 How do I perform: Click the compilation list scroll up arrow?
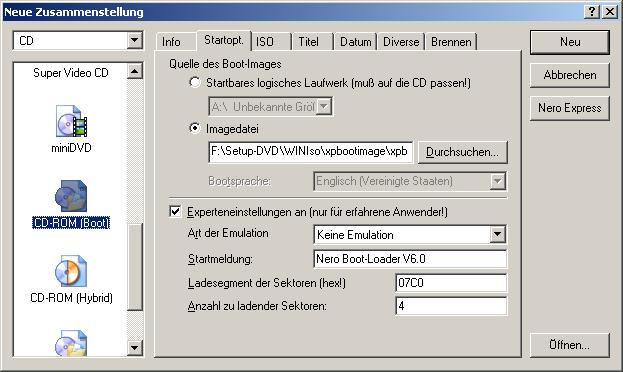134,71
